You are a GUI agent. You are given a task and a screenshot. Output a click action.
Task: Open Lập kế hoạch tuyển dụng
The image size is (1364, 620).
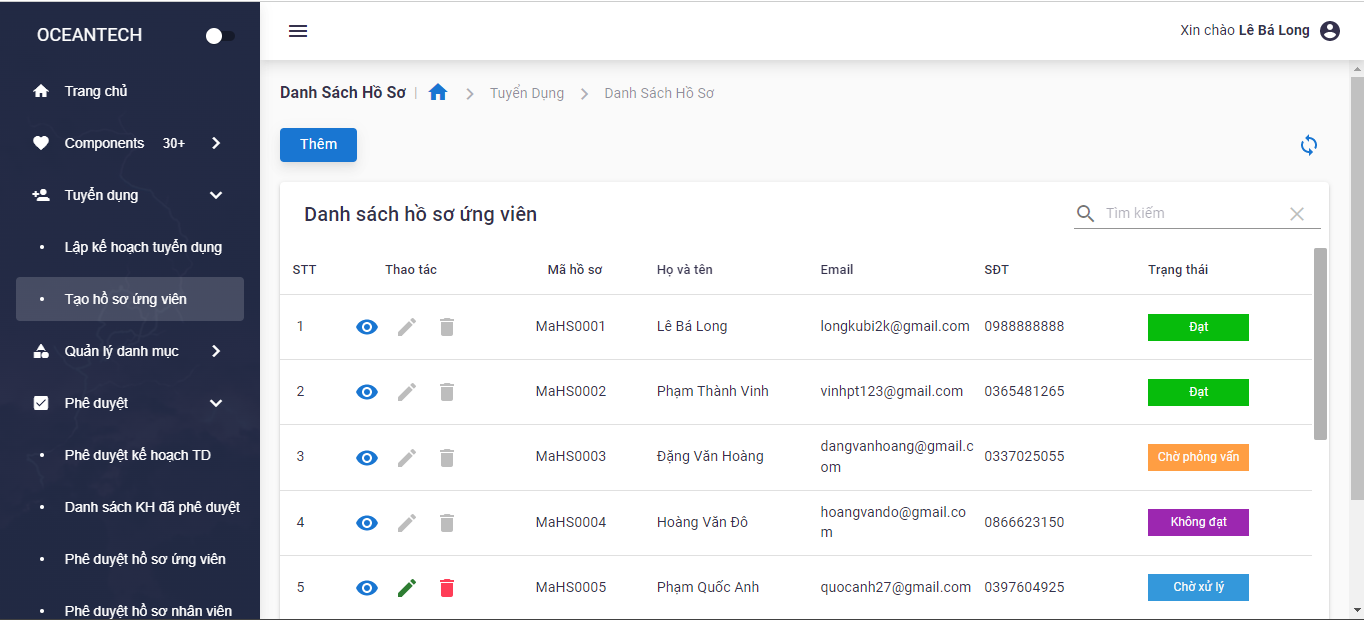(130, 247)
